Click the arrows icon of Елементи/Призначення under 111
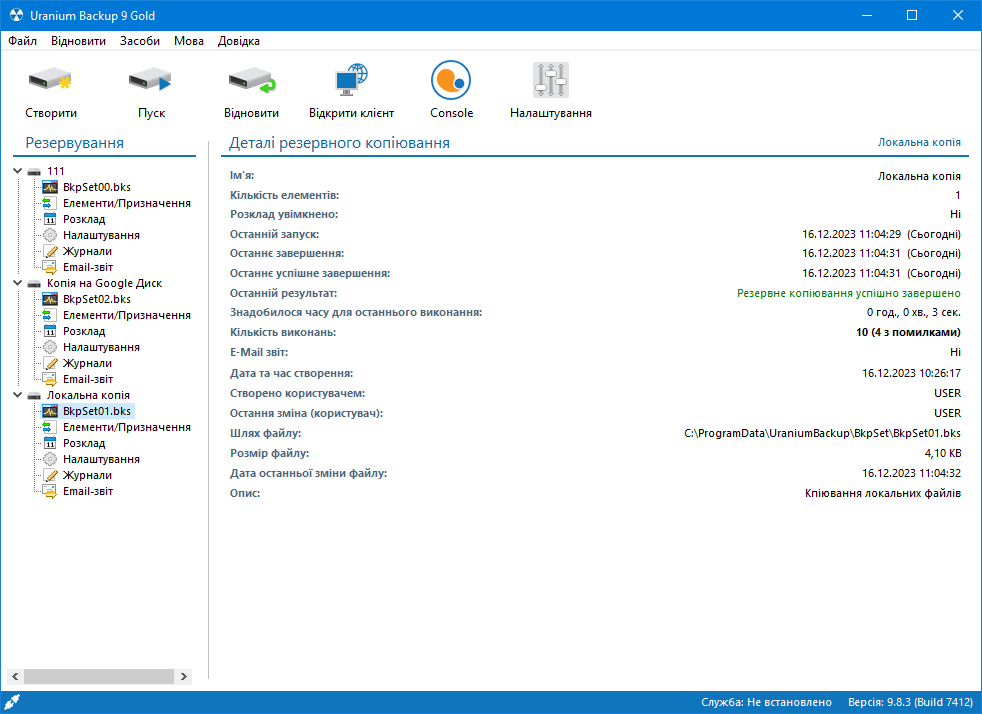Image resolution: width=982 pixels, height=714 pixels. coord(49,203)
